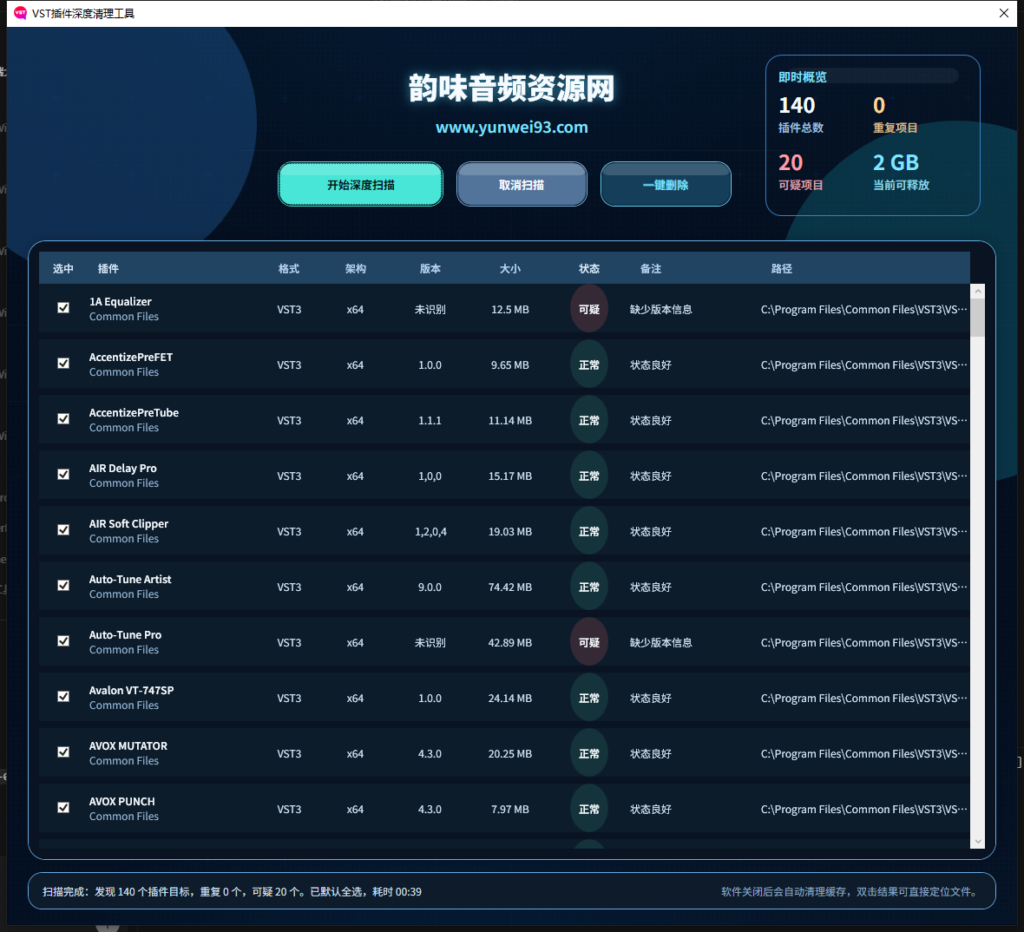Deselect the Auto-Tune Artist checkbox

pos(64,586)
